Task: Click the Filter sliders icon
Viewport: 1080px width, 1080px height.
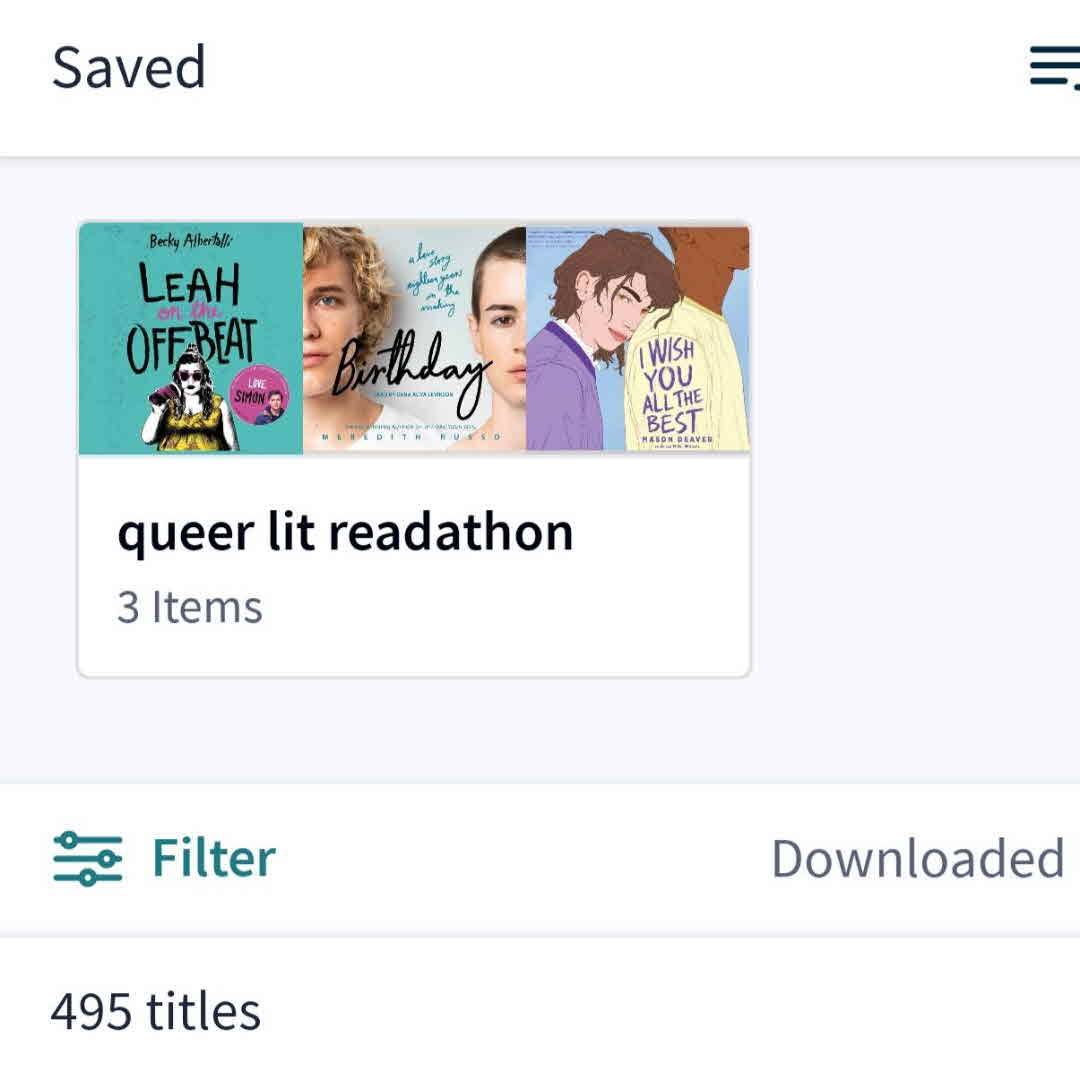Action: pos(87,858)
